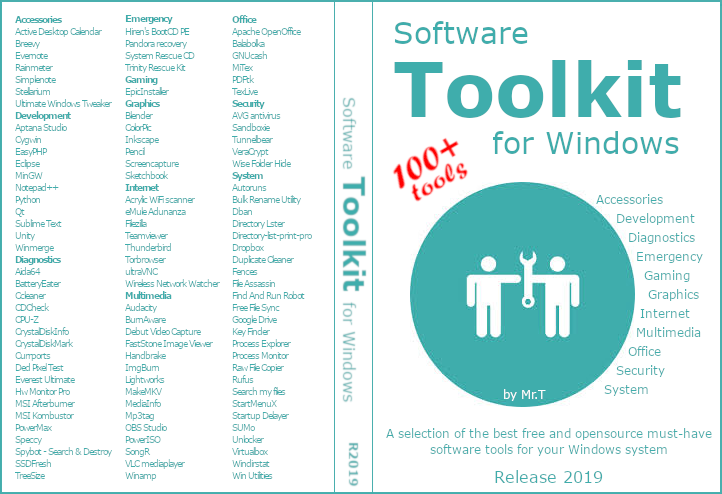722x494 pixels.
Task: Click the red "100+ tools" badge
Action: (430, 170)
